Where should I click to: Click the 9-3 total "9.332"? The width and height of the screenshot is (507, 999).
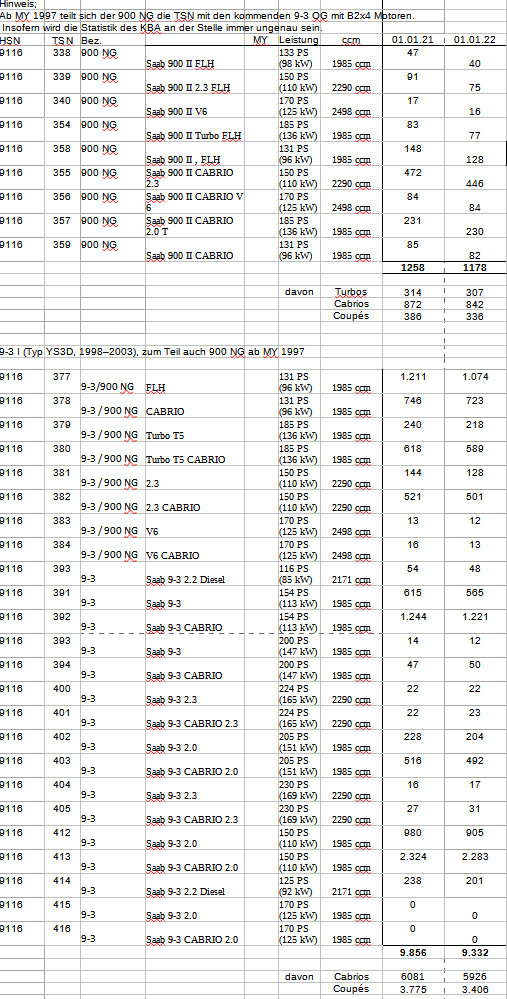(475, 952)
